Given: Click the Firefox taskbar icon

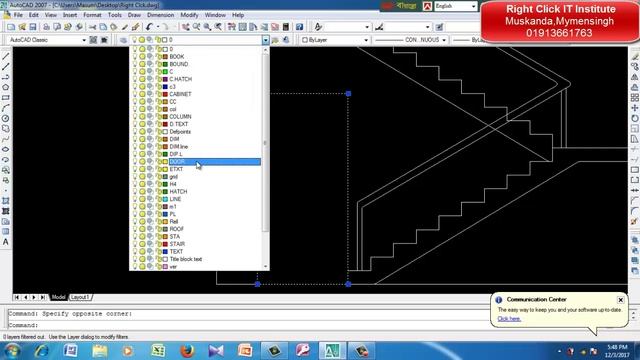Looking at the screenshot, I should pyautogui.click(x=187, y=351).
